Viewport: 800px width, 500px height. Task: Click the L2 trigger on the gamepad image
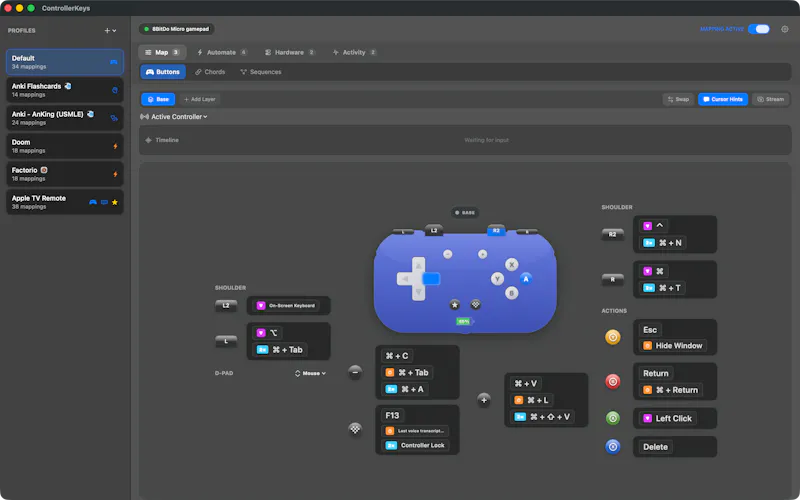pos(434,230)
